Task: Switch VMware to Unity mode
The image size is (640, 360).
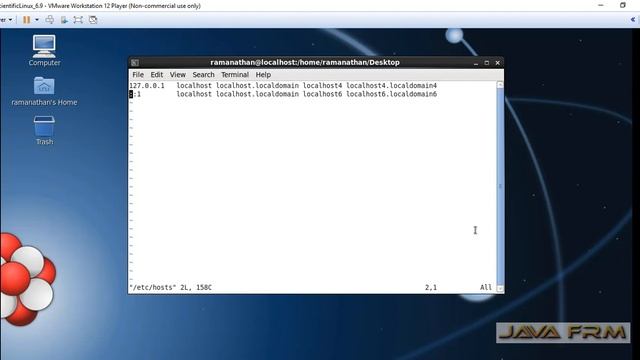Action: [x=93, y=20]
